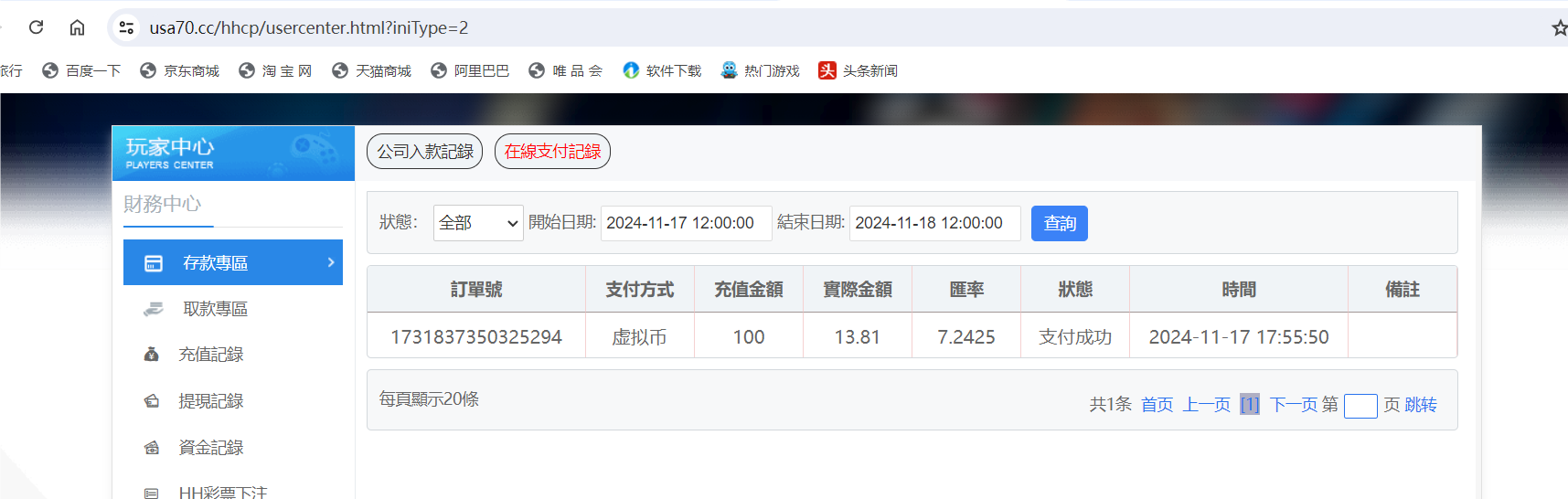Open 阿里巴巴 bookmark
The image size is (1568, 499).
470,70
